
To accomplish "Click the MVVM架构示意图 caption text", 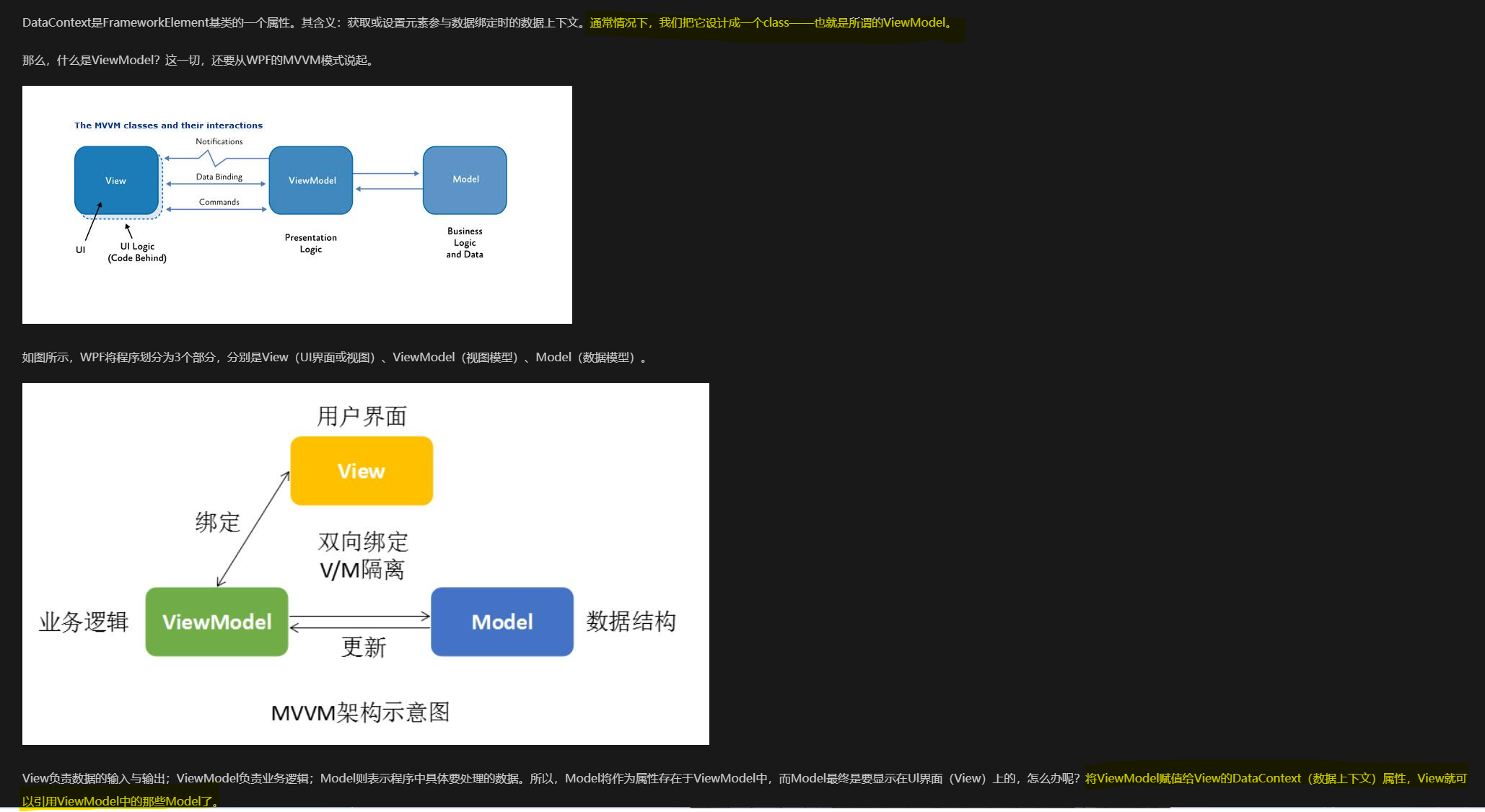I will tap(360, 712).
